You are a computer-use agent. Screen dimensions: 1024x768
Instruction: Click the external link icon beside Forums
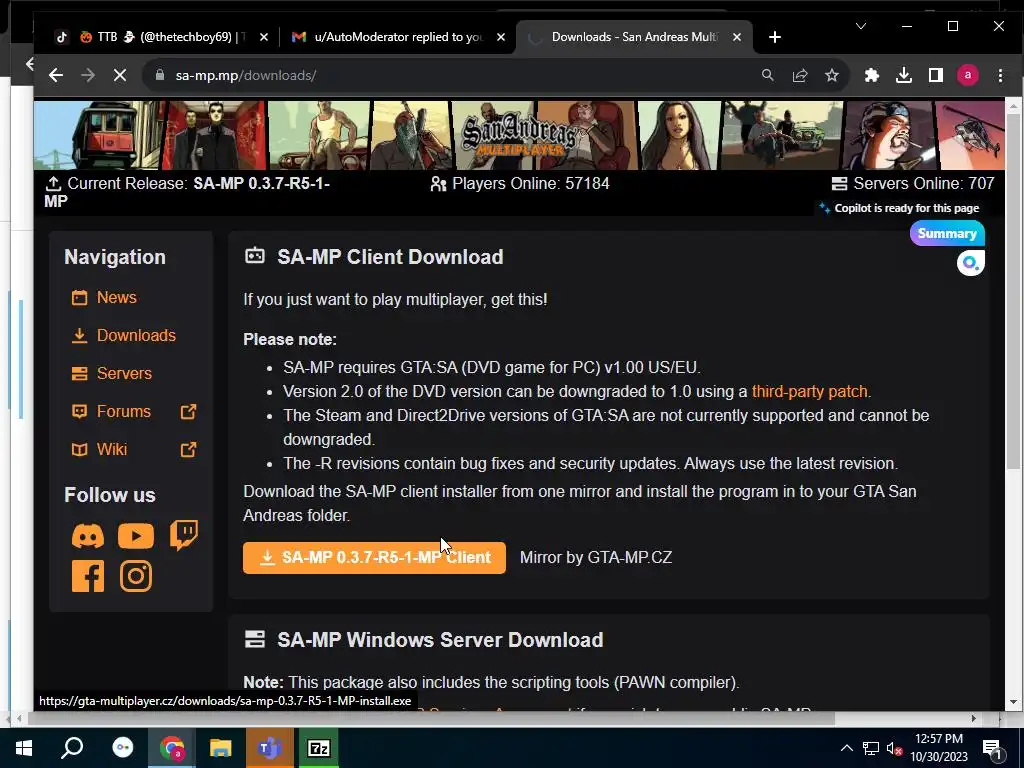[x=188, y=411]
